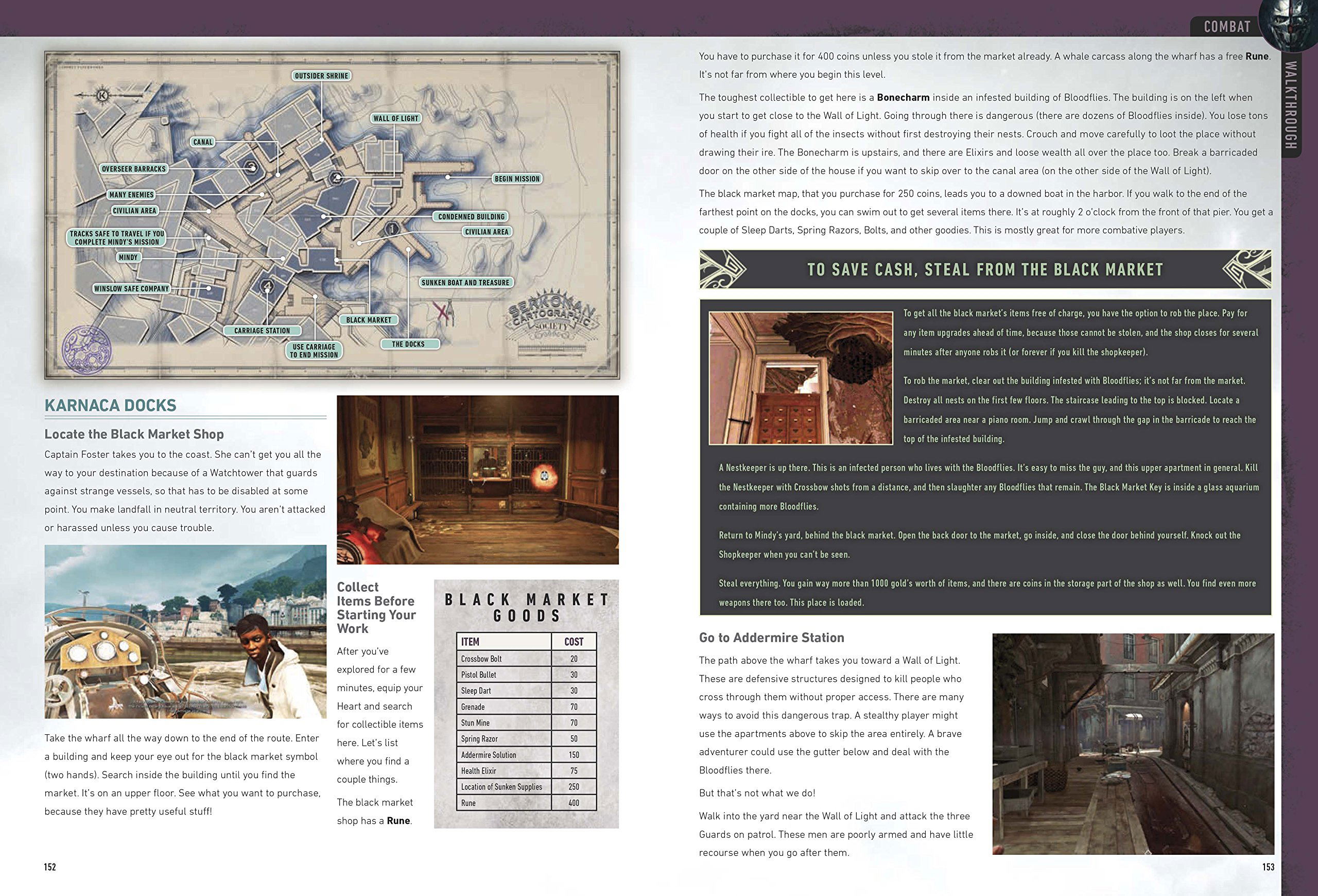Viewport: 1318px width, 896px height.
Task: Click the SUNKEN BOAT AND TREASURE label
Action: tap(465, 282)
